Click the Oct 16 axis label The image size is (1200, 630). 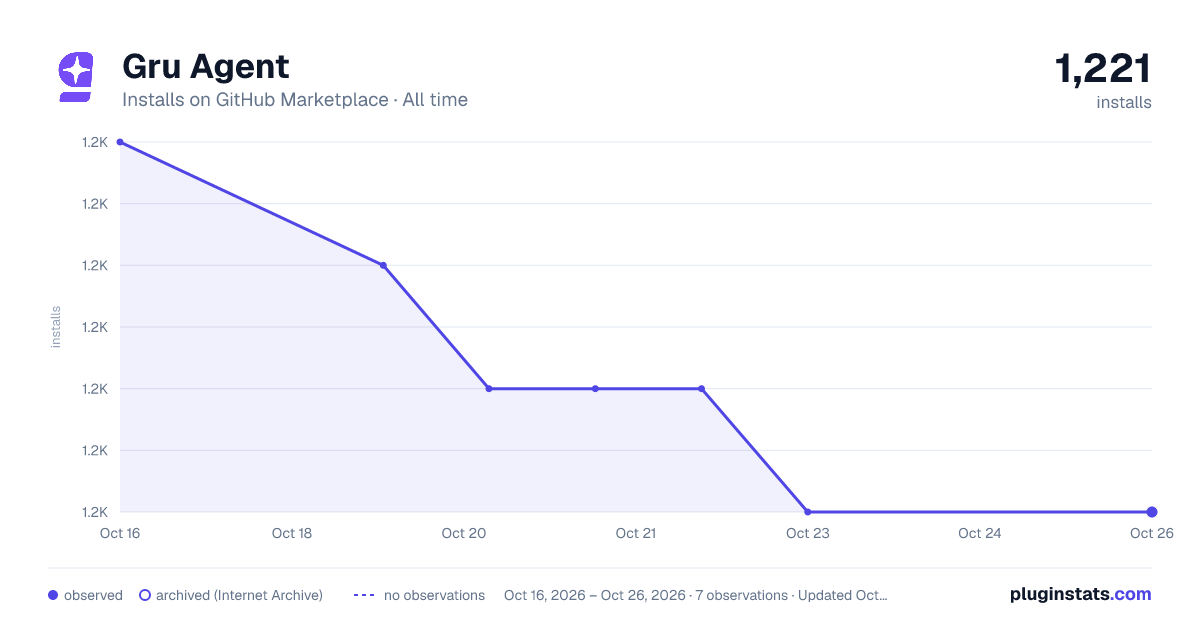(120, 534)
